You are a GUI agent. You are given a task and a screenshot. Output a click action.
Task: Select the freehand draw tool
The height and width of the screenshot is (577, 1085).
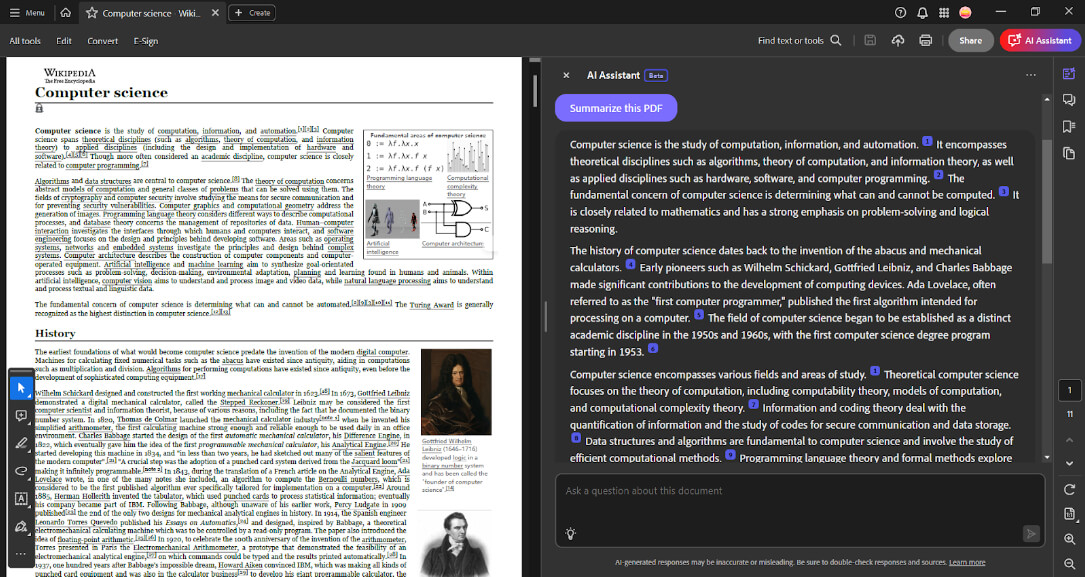click(x=21, y=470)
